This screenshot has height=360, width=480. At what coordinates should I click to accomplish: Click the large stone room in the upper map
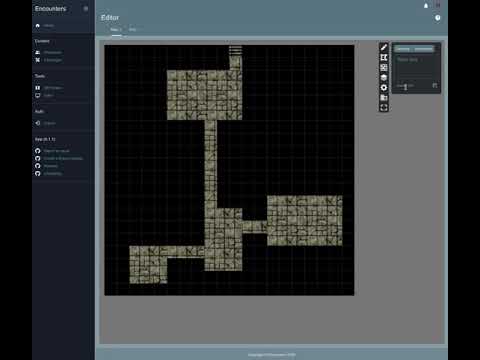(204, 95)
